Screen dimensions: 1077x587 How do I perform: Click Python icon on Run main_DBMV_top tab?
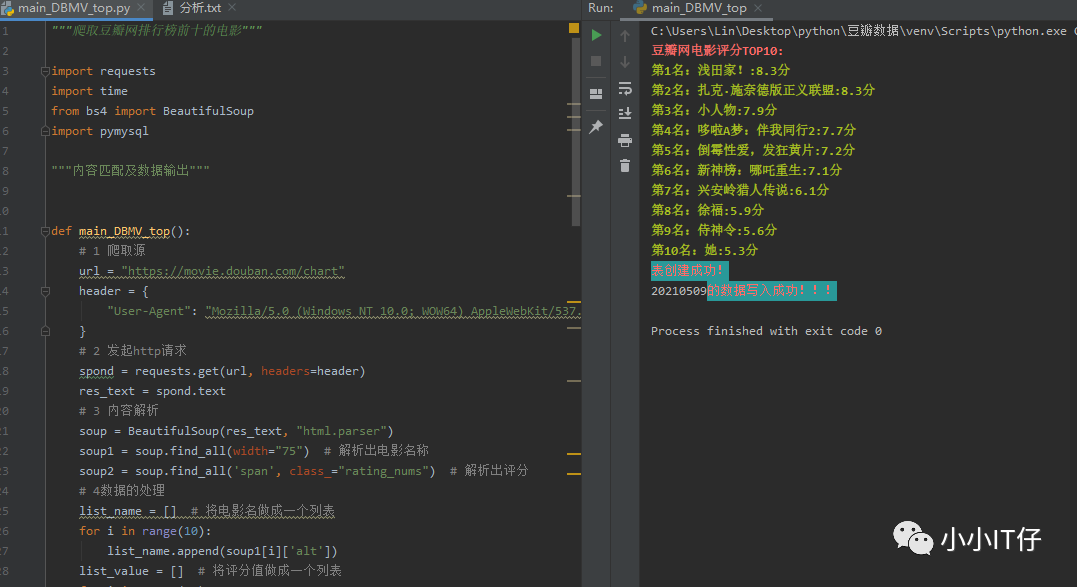[x=639, y=8]
